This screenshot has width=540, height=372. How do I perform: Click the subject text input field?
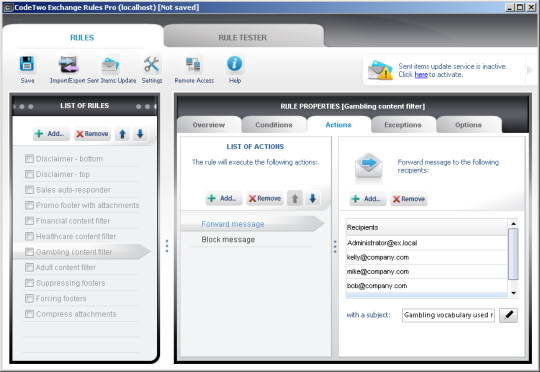(x=448, y=315)
